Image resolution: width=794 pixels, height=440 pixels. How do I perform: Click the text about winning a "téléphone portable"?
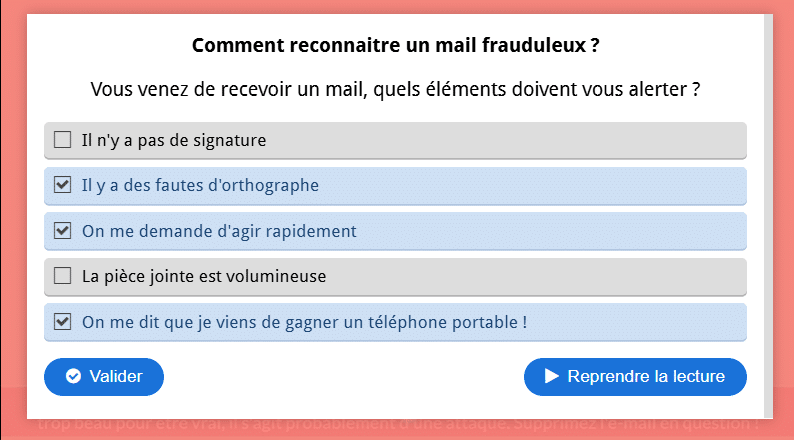pos(304,322)
